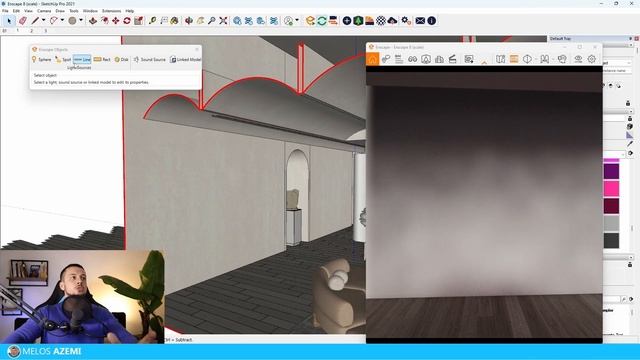Click the Enscape settings gear in SketchUp toolbar
This screenshot has height=360, width=640.
pos(406,20)
